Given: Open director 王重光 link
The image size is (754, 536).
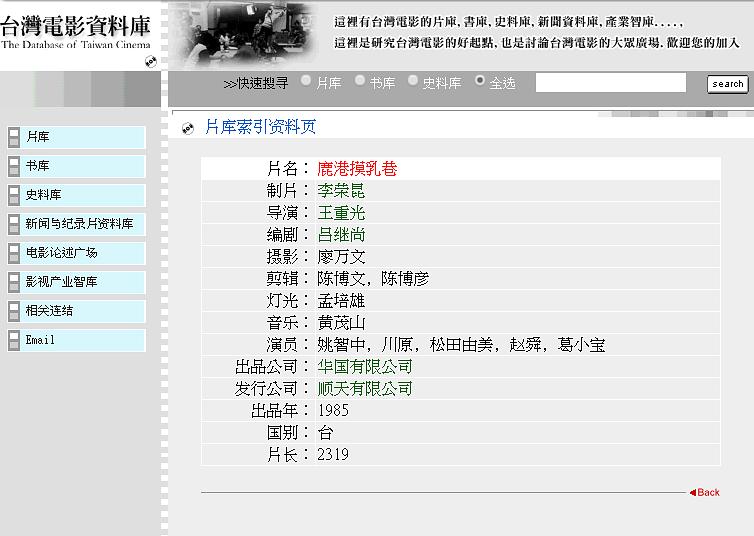Looking at the screenshot, I should (341, 213).
